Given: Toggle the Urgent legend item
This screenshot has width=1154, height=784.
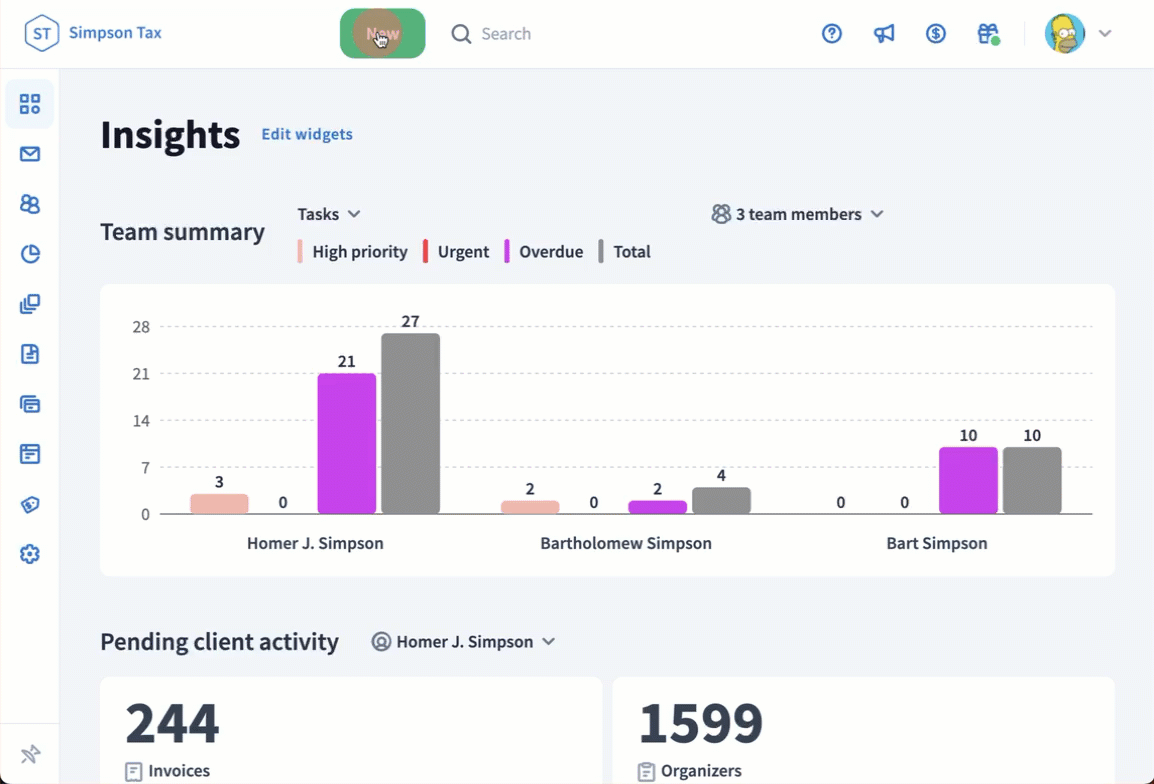Looking at the screenshot, I should coord(456,252).
